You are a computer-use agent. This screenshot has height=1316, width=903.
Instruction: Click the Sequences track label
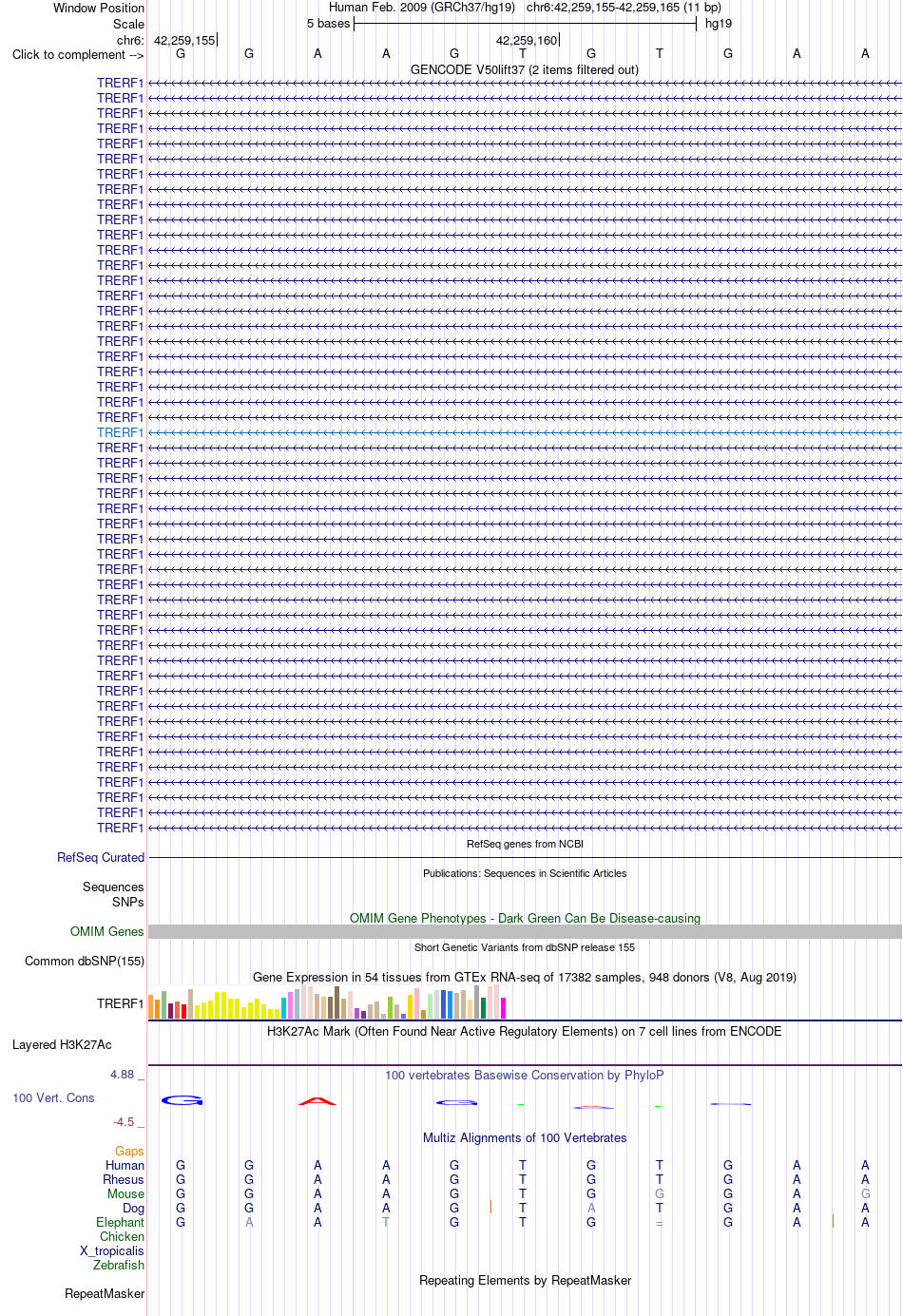pyautogui.click(x=113, y=887)
